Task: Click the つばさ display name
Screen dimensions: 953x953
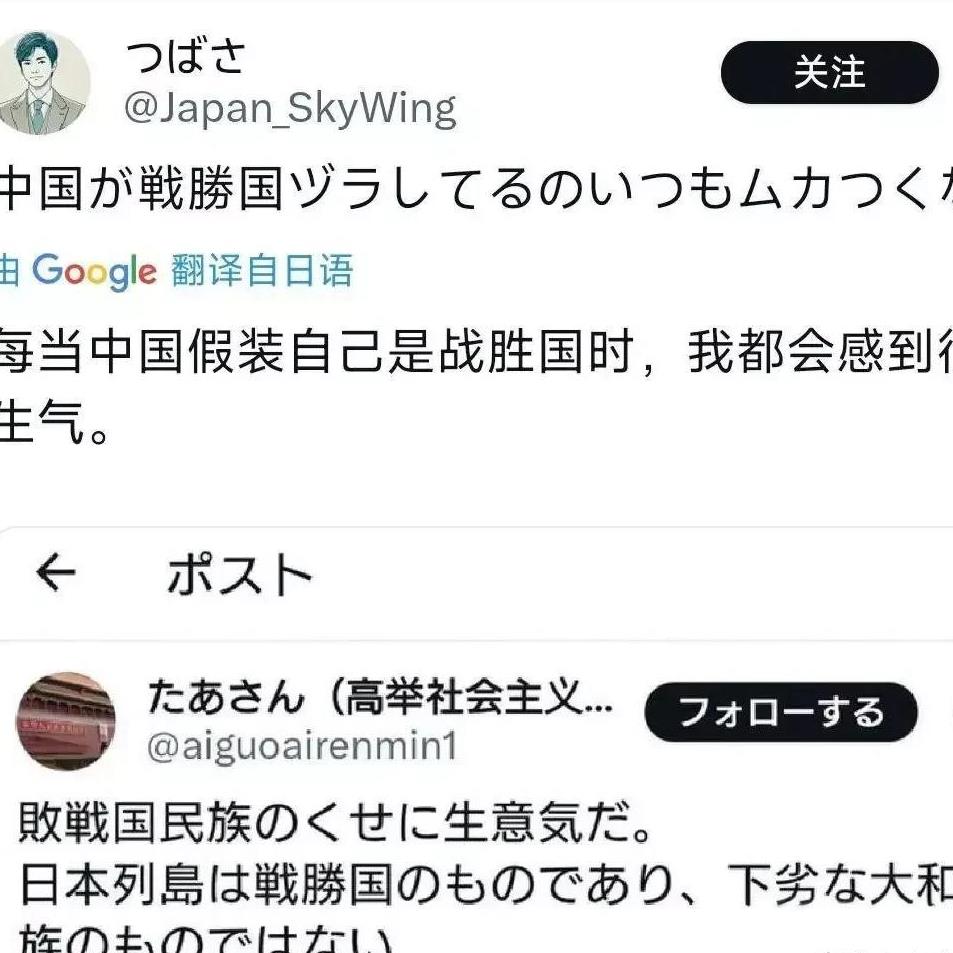Action: click(x=185, y=57)
